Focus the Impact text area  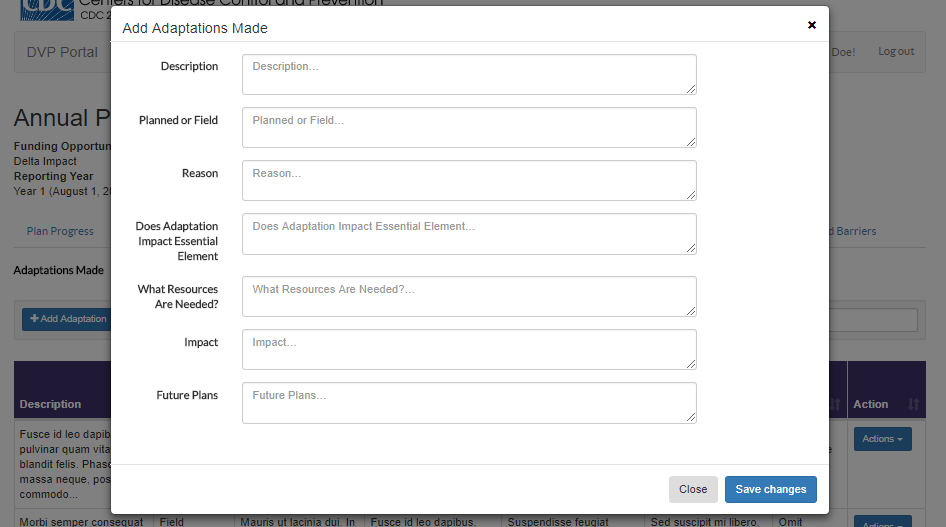pos(468,349)
